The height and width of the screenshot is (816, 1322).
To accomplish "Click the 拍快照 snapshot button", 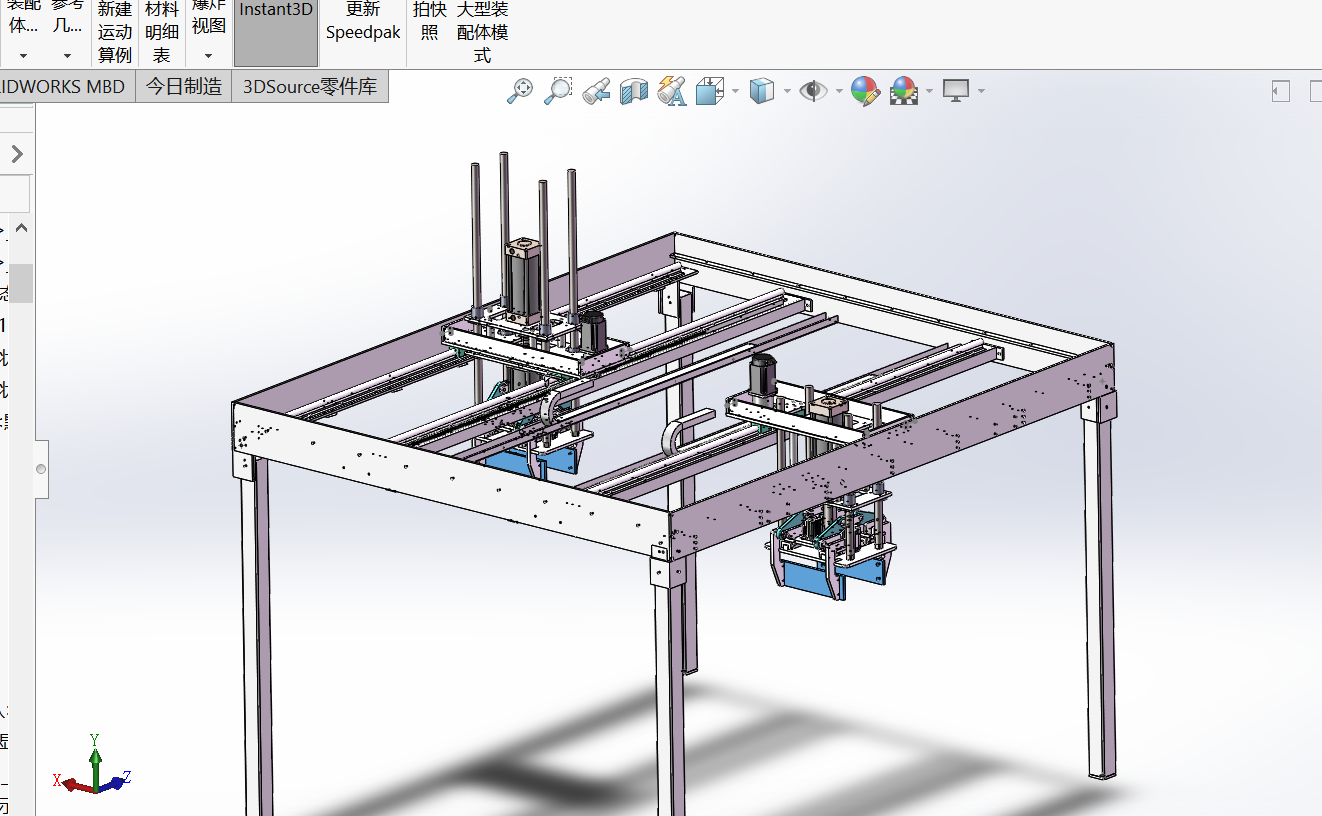I will tap(430, 22).
